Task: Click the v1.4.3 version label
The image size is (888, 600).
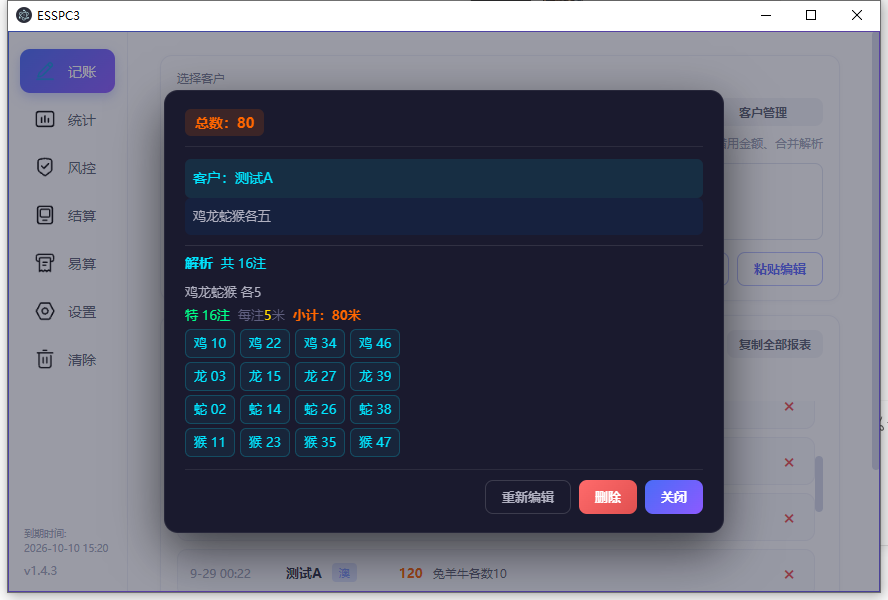Action: point(40,571)
